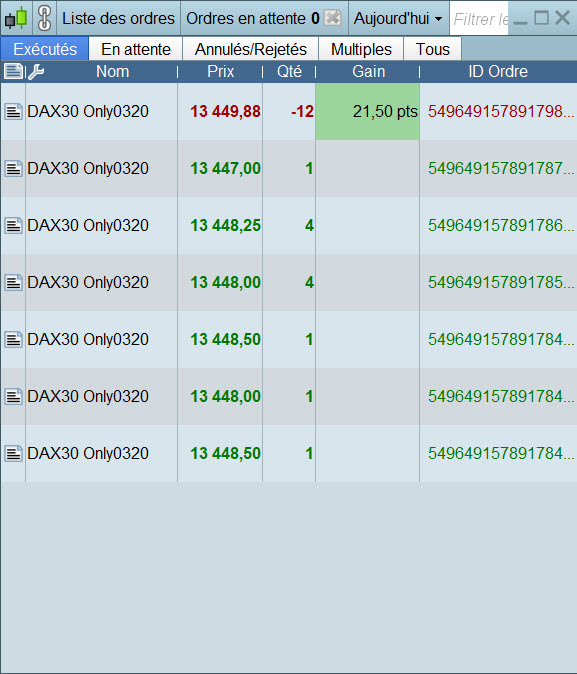Show the Tous orders tab
The image size is (577, 674).
pos(433,49)
